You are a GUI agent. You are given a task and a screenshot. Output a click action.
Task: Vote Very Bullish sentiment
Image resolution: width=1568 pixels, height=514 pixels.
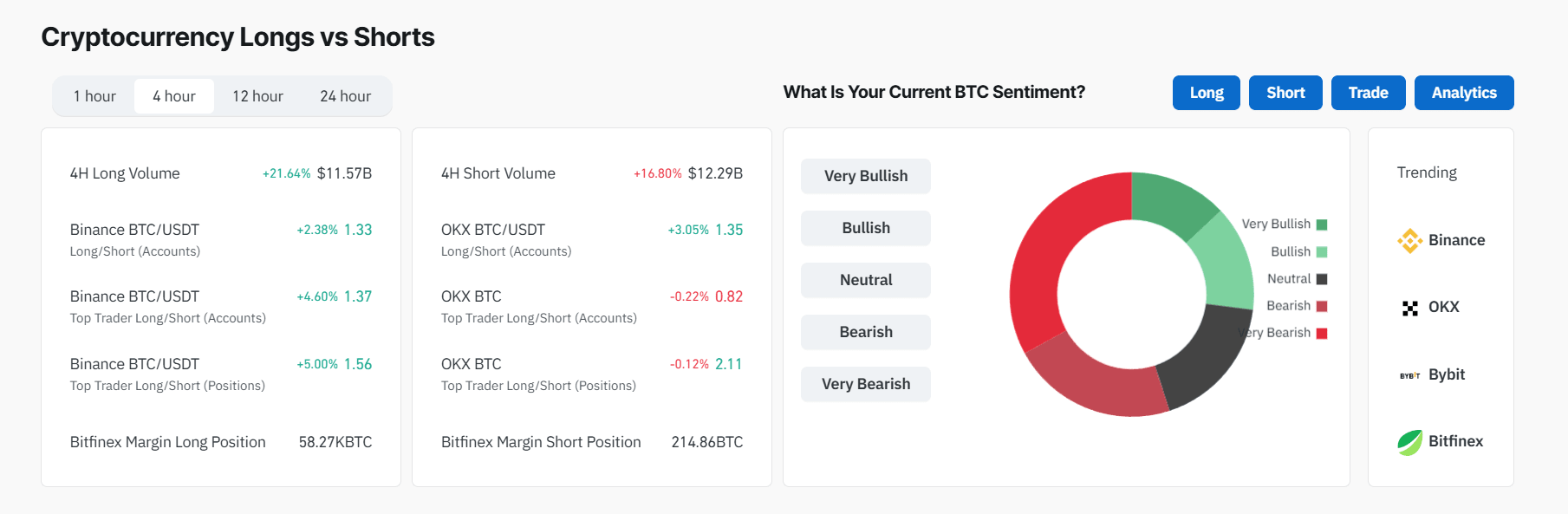[x=866, y=176]
